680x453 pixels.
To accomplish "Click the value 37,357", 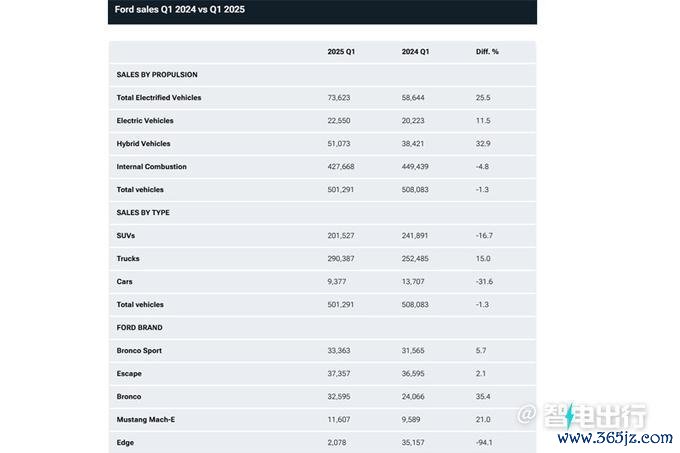I will point(339,373).
